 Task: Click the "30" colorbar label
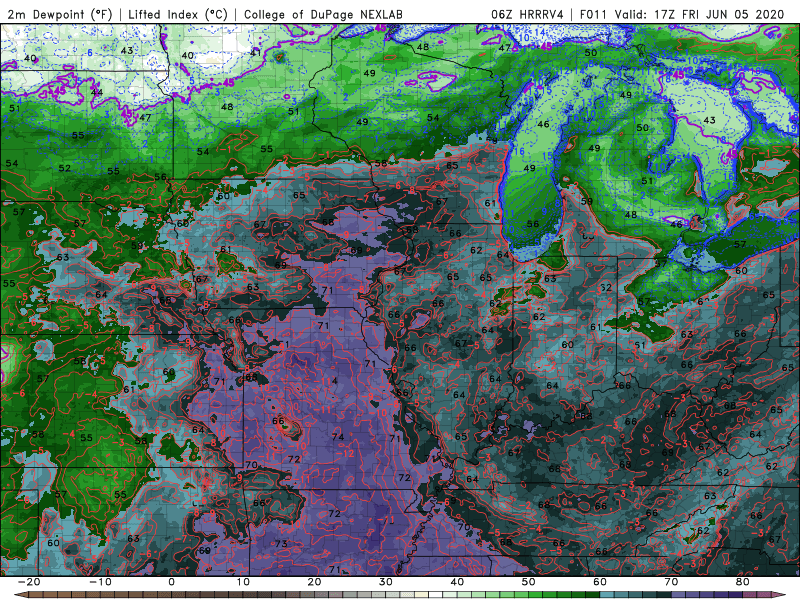tap(386, 582)
